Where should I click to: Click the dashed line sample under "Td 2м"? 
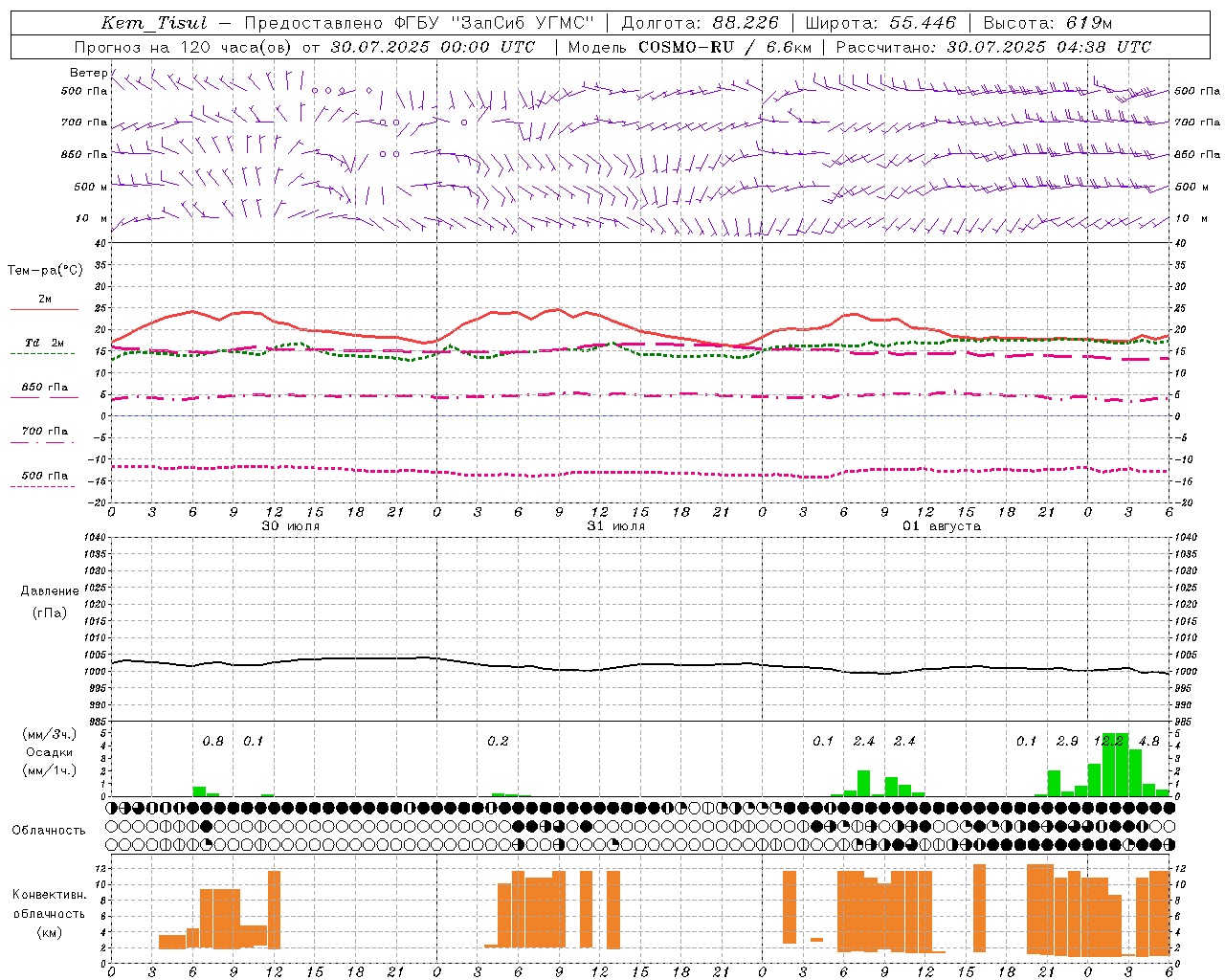[x=42, y=354]
